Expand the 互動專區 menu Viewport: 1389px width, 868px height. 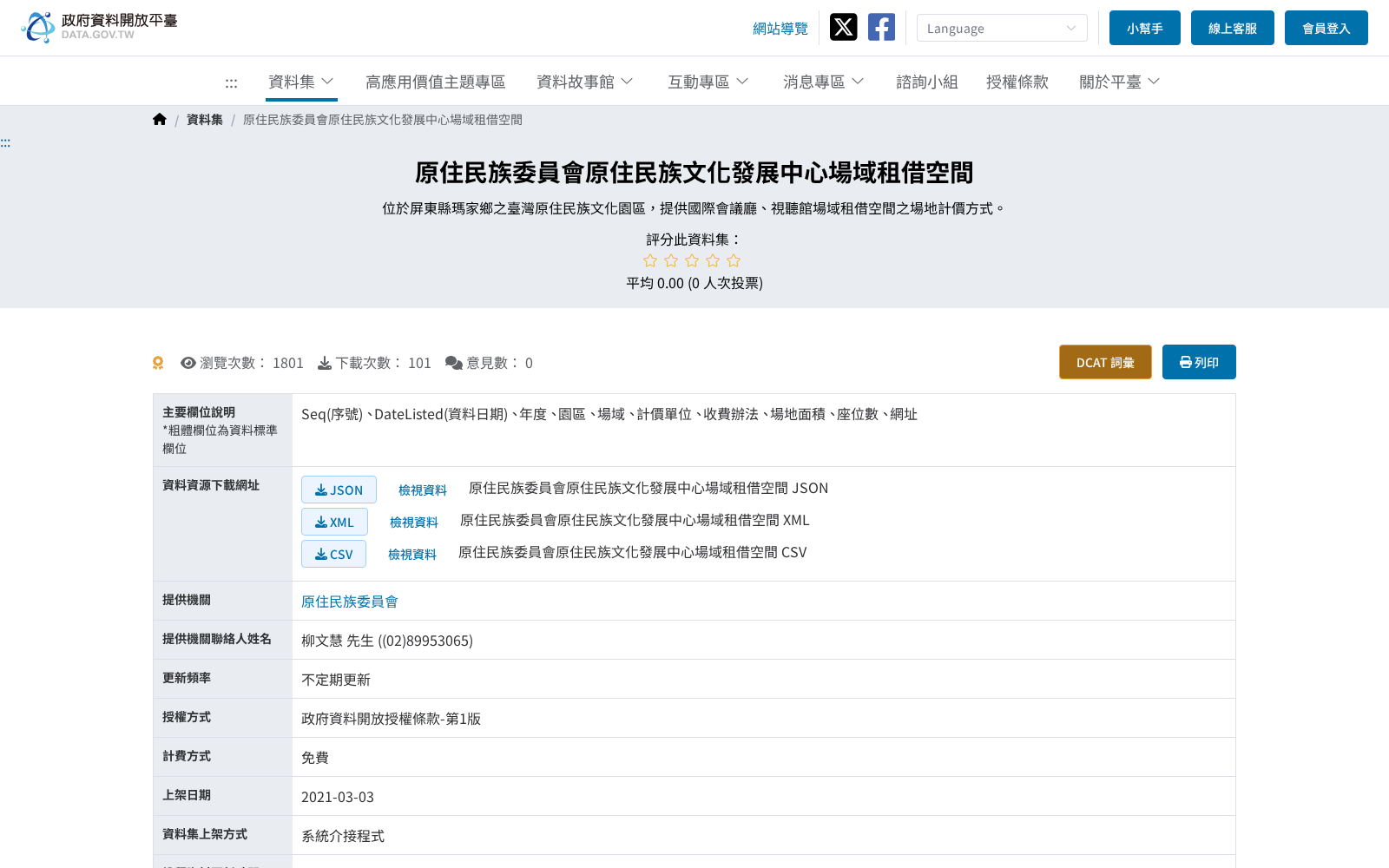pyautogui.click(x=708, y=82)
